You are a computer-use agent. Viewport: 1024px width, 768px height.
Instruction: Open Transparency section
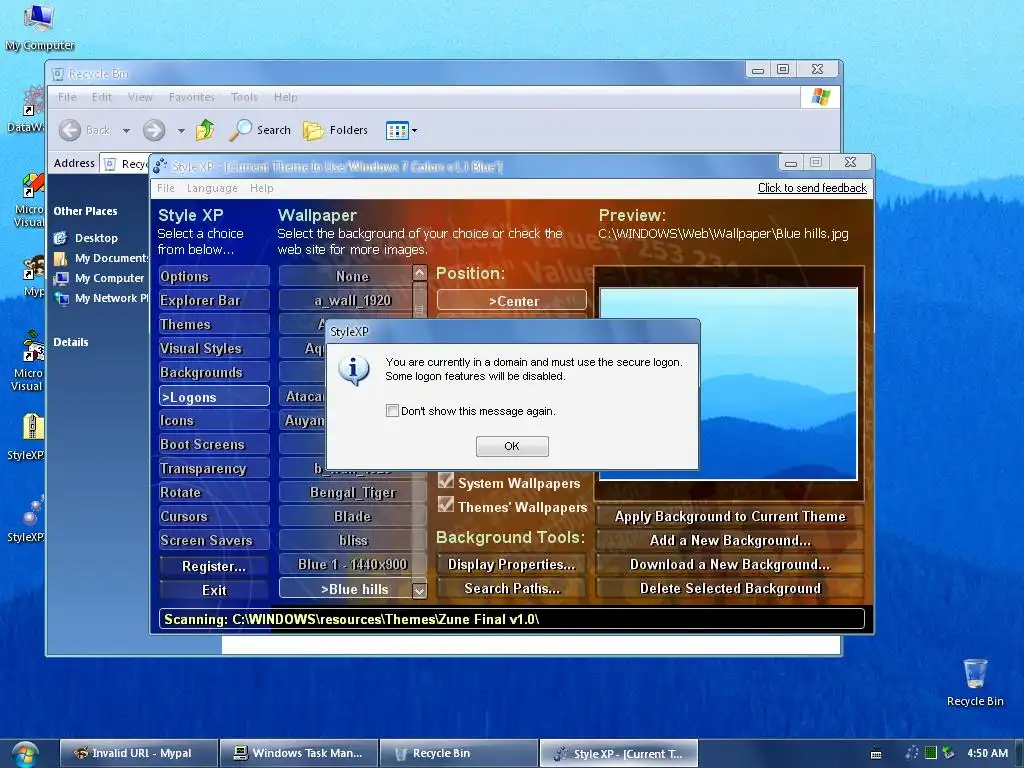point(214,468)
